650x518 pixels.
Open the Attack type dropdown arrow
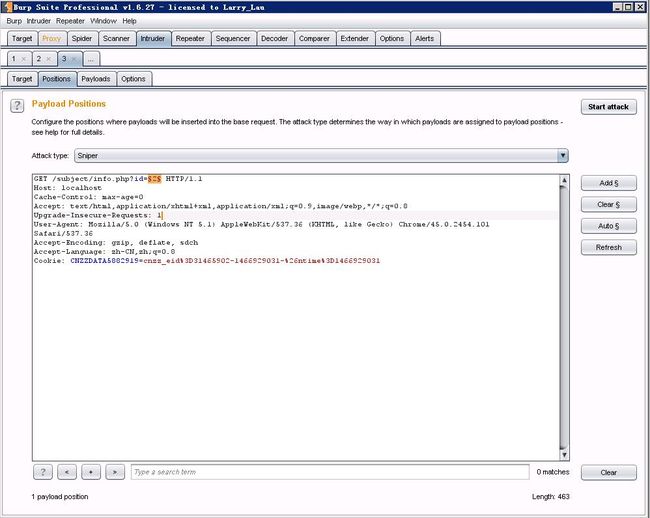coord(563,156)
